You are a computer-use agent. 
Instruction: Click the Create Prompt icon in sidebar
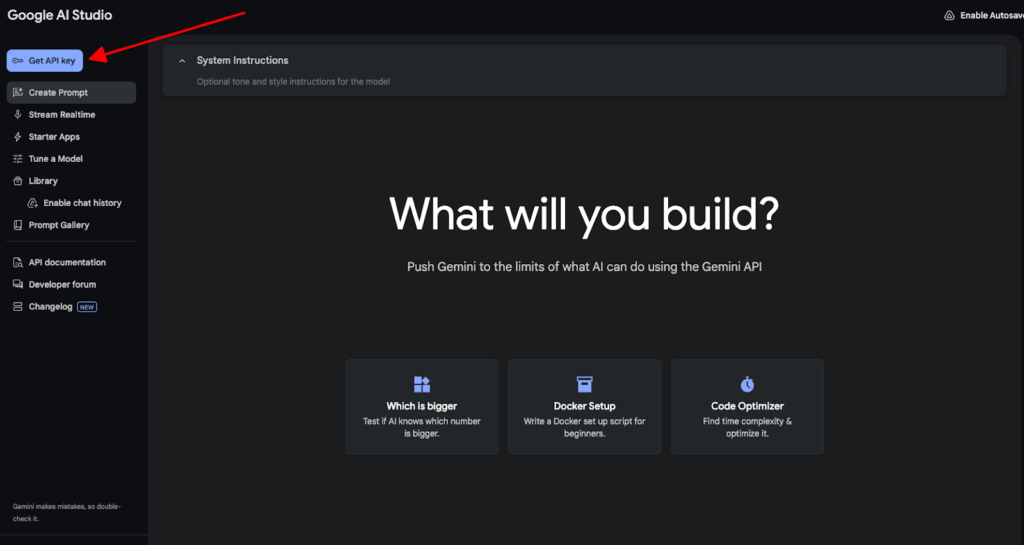click(x=18, y=93)
